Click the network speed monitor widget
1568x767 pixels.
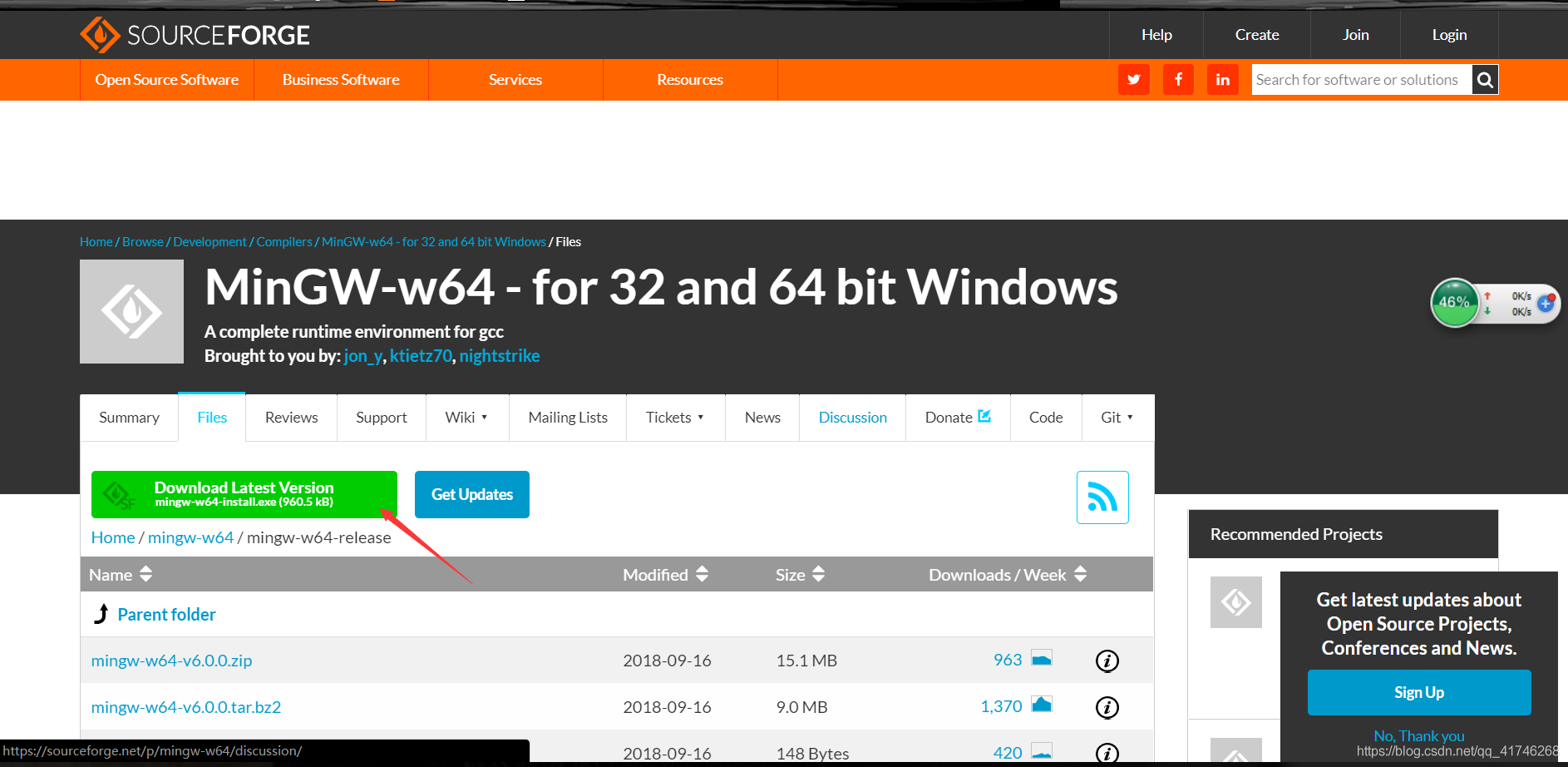pos(1495,303)
